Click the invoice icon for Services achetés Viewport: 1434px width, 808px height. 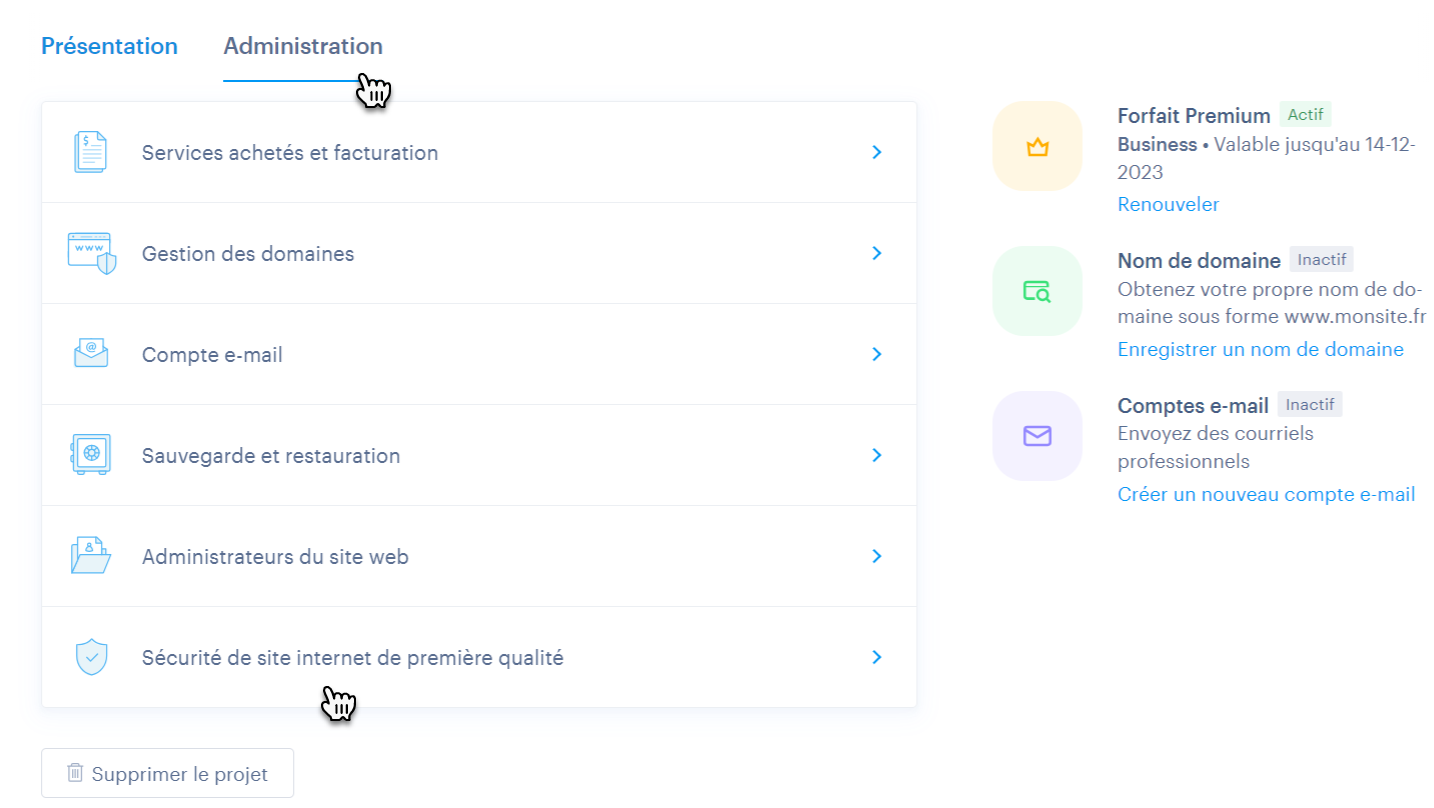[x=90, y=153]
